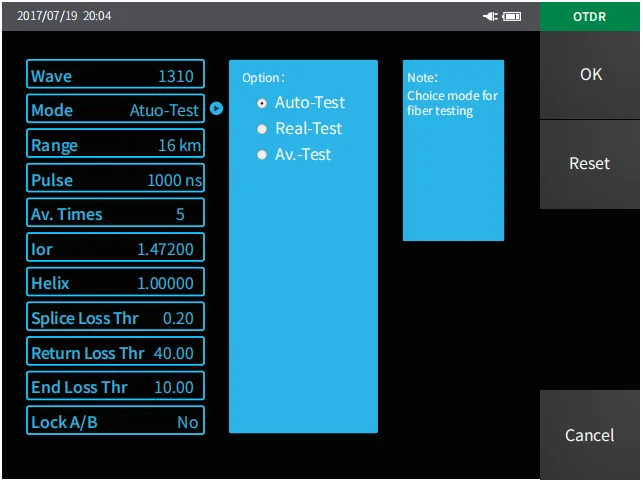Viewport: 643px width, 482px height.
Task: Click the date and time display
Action: click(x=64, y=16)
